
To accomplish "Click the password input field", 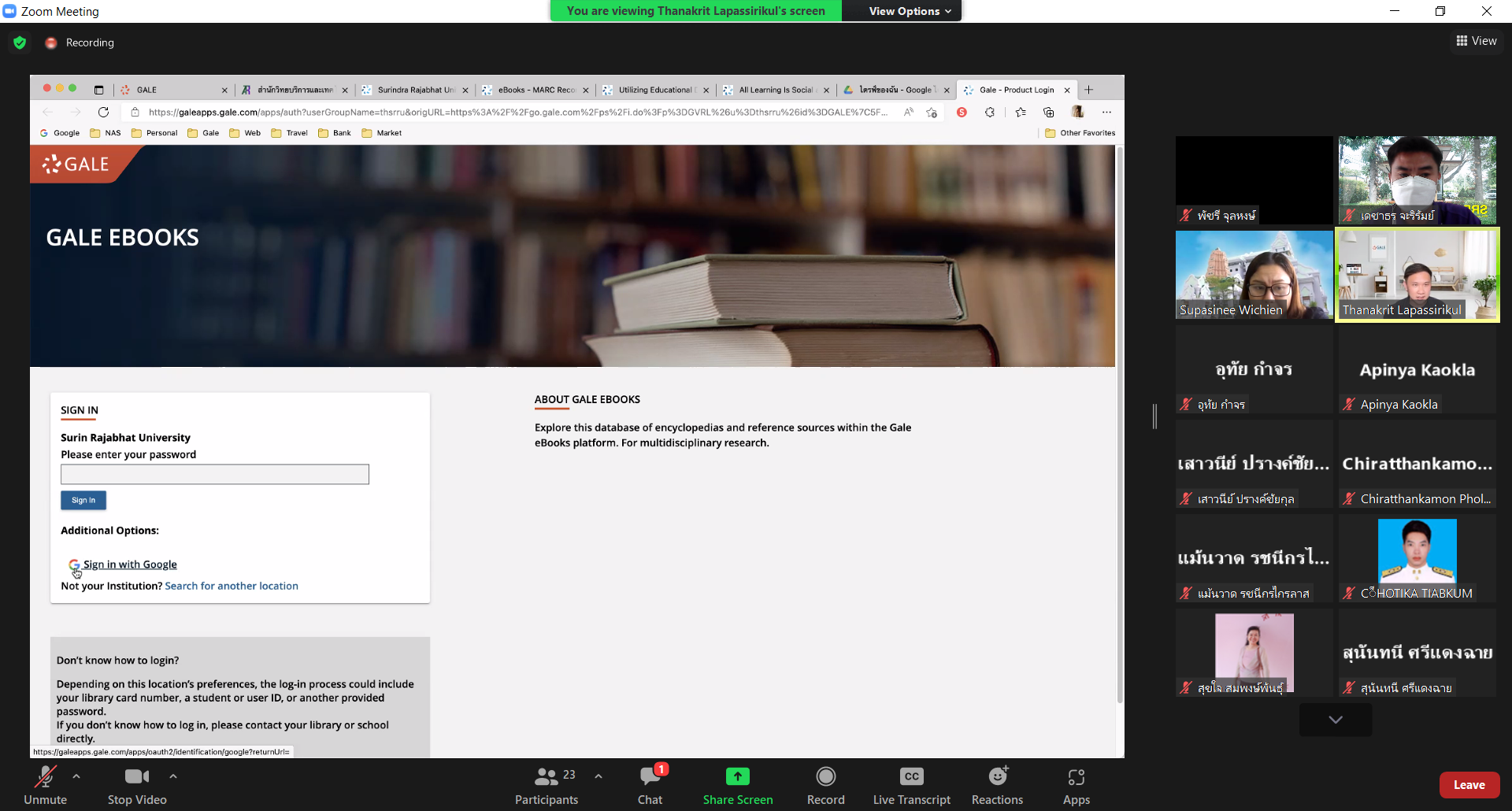I will coord(215,474).
